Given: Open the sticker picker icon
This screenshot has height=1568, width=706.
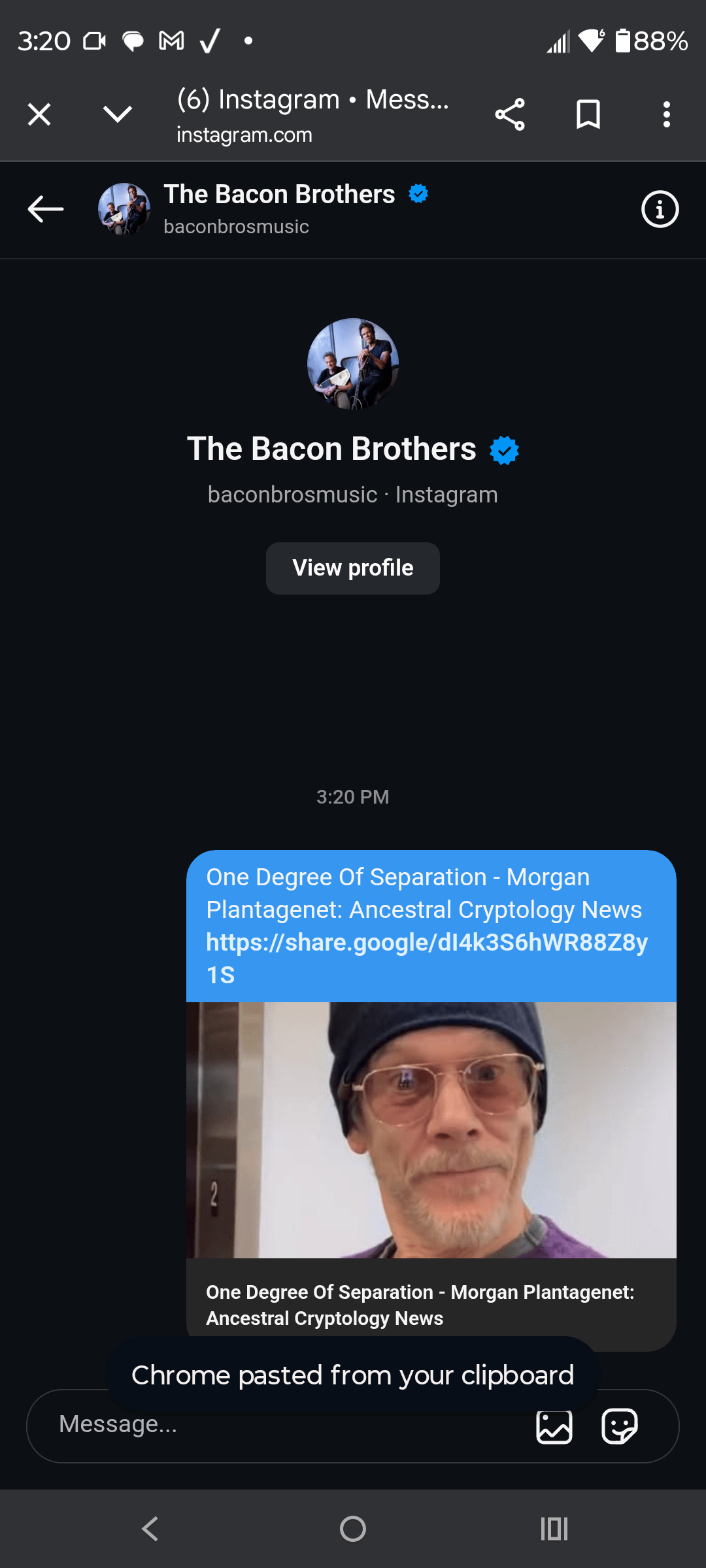Looking at the screenshot, I should [x=619, y=1426].
